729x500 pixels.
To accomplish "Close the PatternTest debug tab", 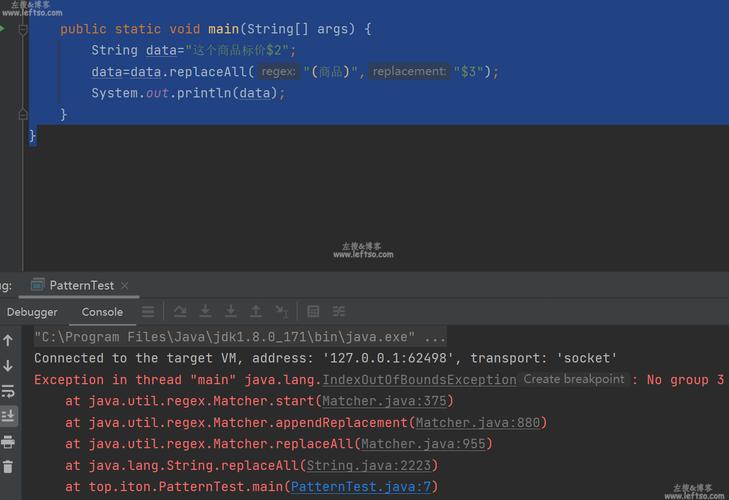I will (124, 285).
